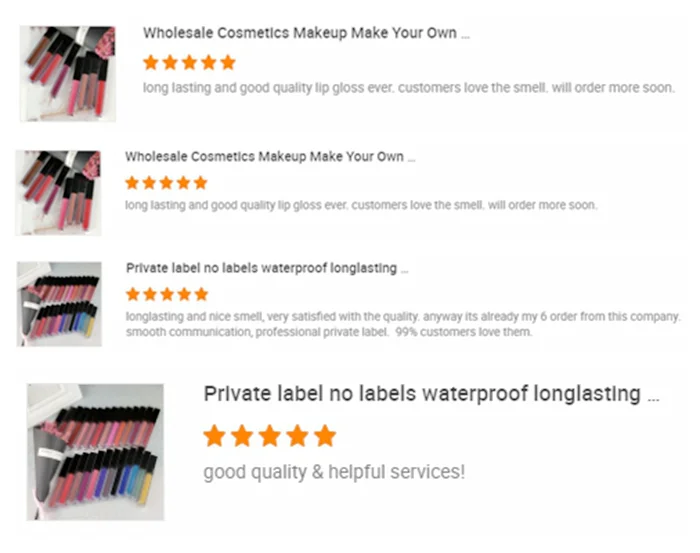This screenshot has width=700, height=553.
Task: Open the second Wholesale Cosmetics product thumbnail
Action: click(58, 193)
